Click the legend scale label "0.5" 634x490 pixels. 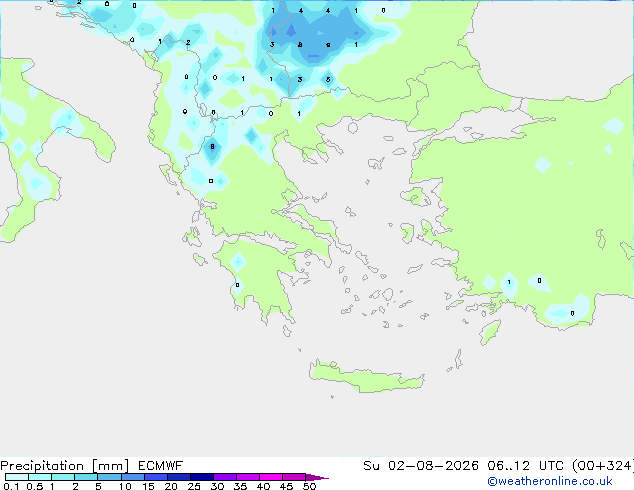pos(35,486)
